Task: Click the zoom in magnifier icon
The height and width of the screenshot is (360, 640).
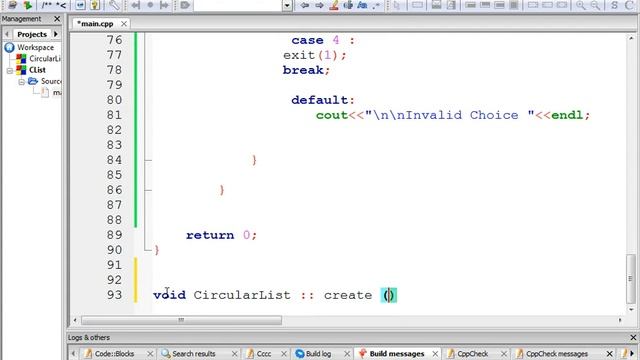Action: click(580, 5)
